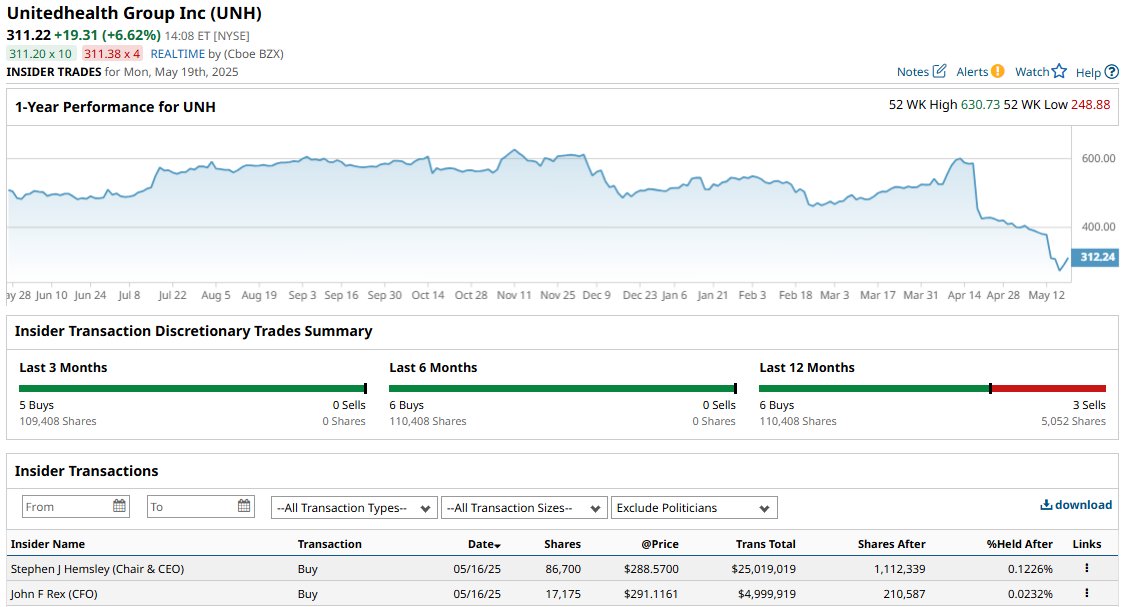This screenshot has width=1131, height=607.
Task: Open the Help question mark icon
Action: 1112,71
